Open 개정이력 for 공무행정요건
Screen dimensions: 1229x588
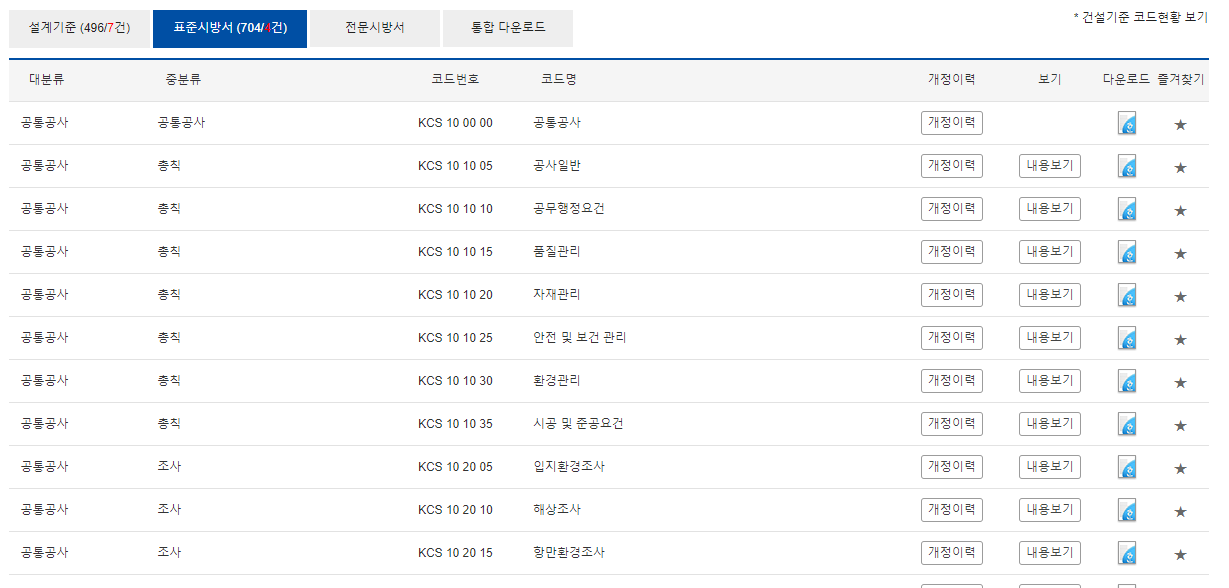click(x=952, y=209)
